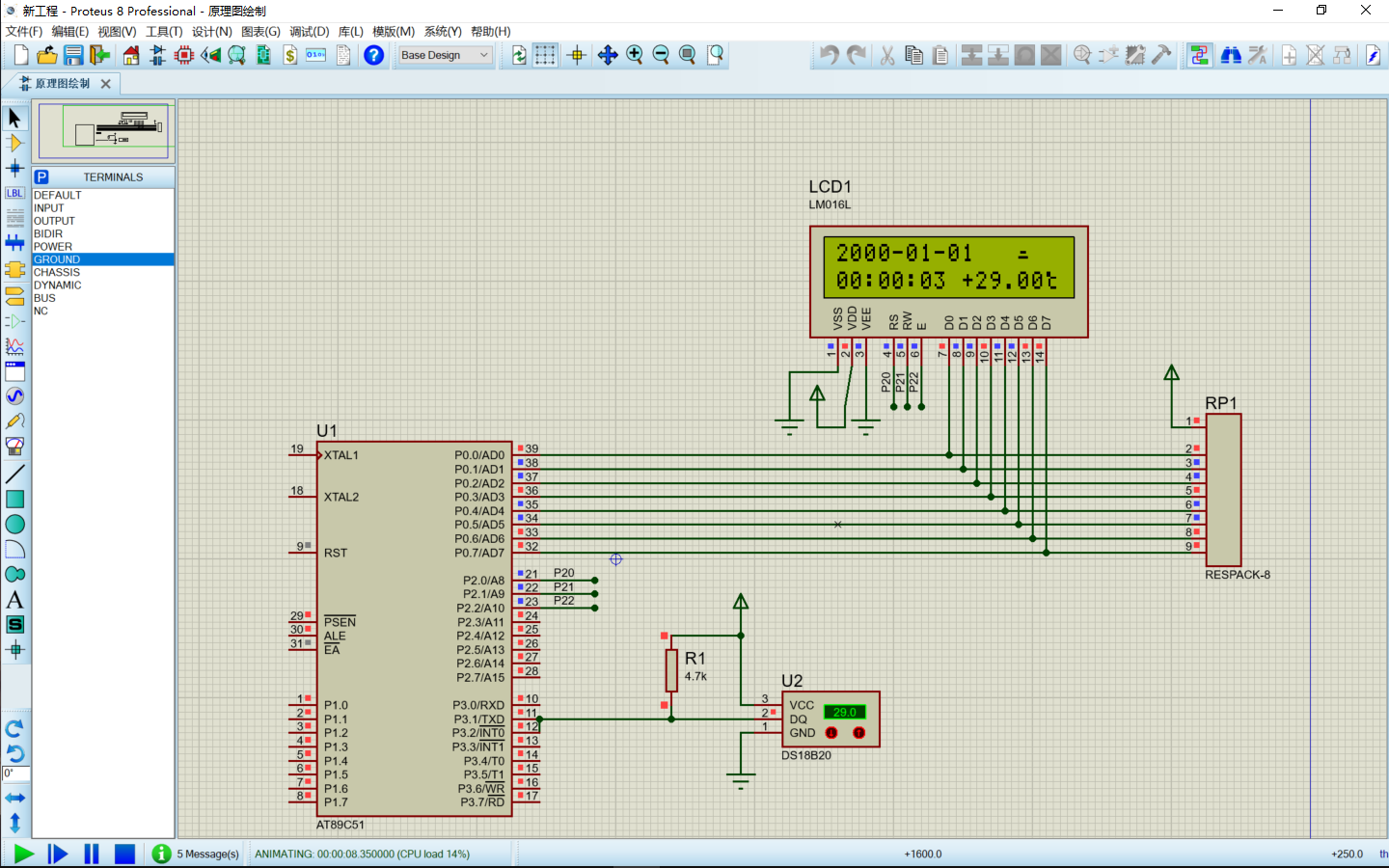Click the Electrical Rules Check lightning icon
This screenshot has height=868, width=1389.
coord(1374,55)
